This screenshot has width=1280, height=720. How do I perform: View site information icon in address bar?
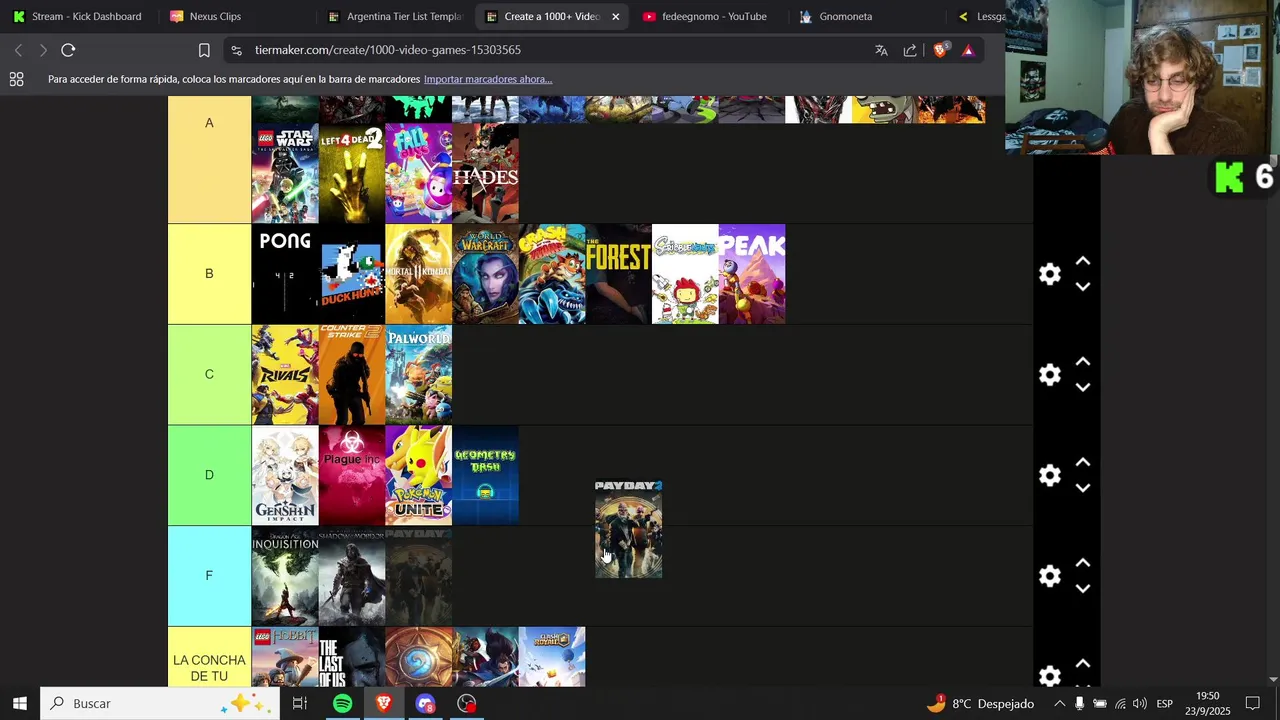pyautogui.click(x=235, y=50)
